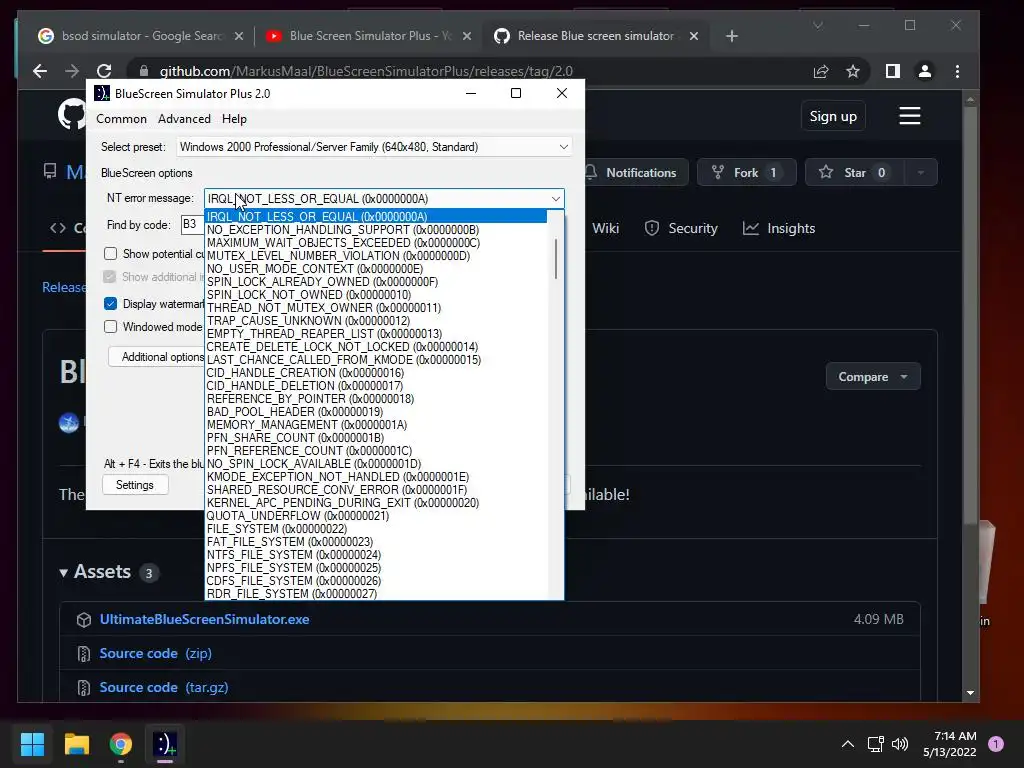This screenshot has height=768, width=1024.
Task: Open the Chrome side panel icon
Action: pyautogui.click(x=893, y=71)
